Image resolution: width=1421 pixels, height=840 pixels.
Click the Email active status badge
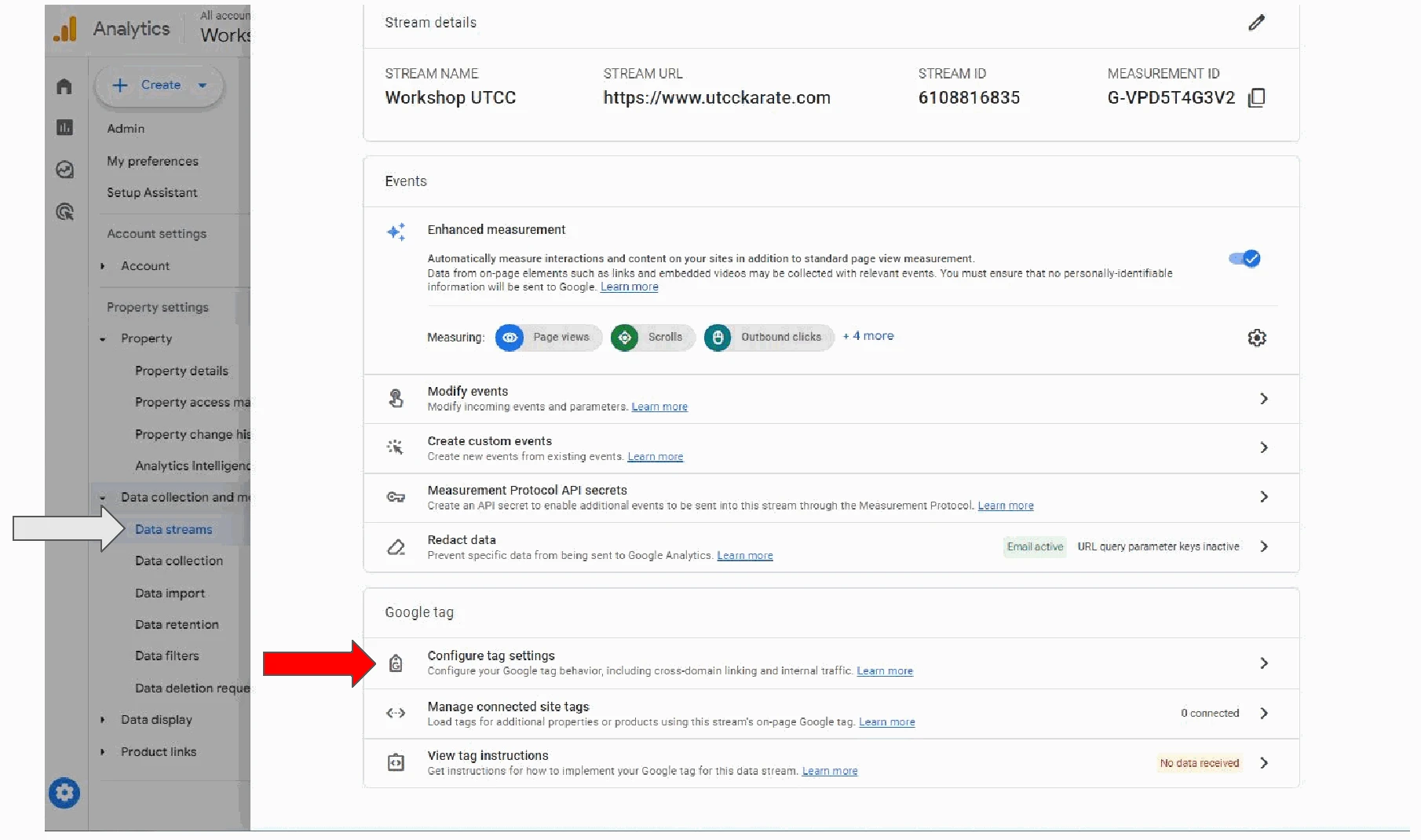1035,547
